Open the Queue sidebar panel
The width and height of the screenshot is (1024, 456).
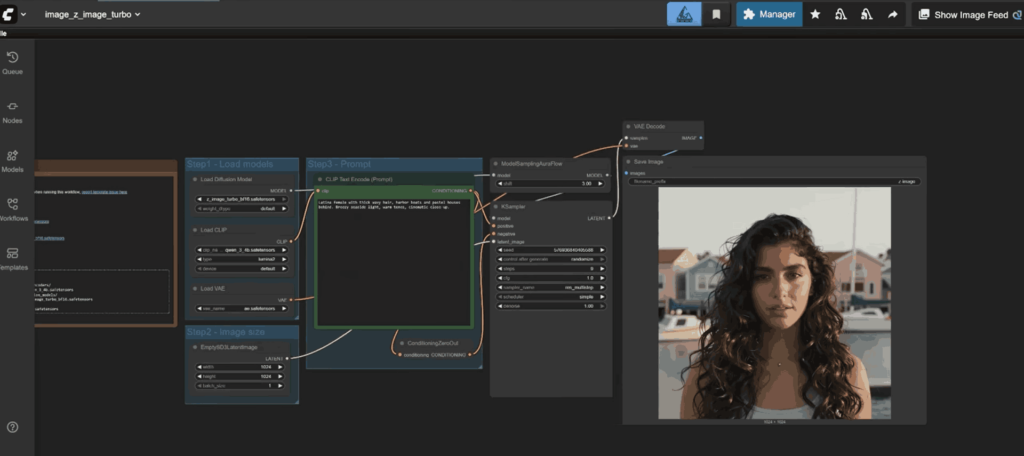(x=12, y=63)
